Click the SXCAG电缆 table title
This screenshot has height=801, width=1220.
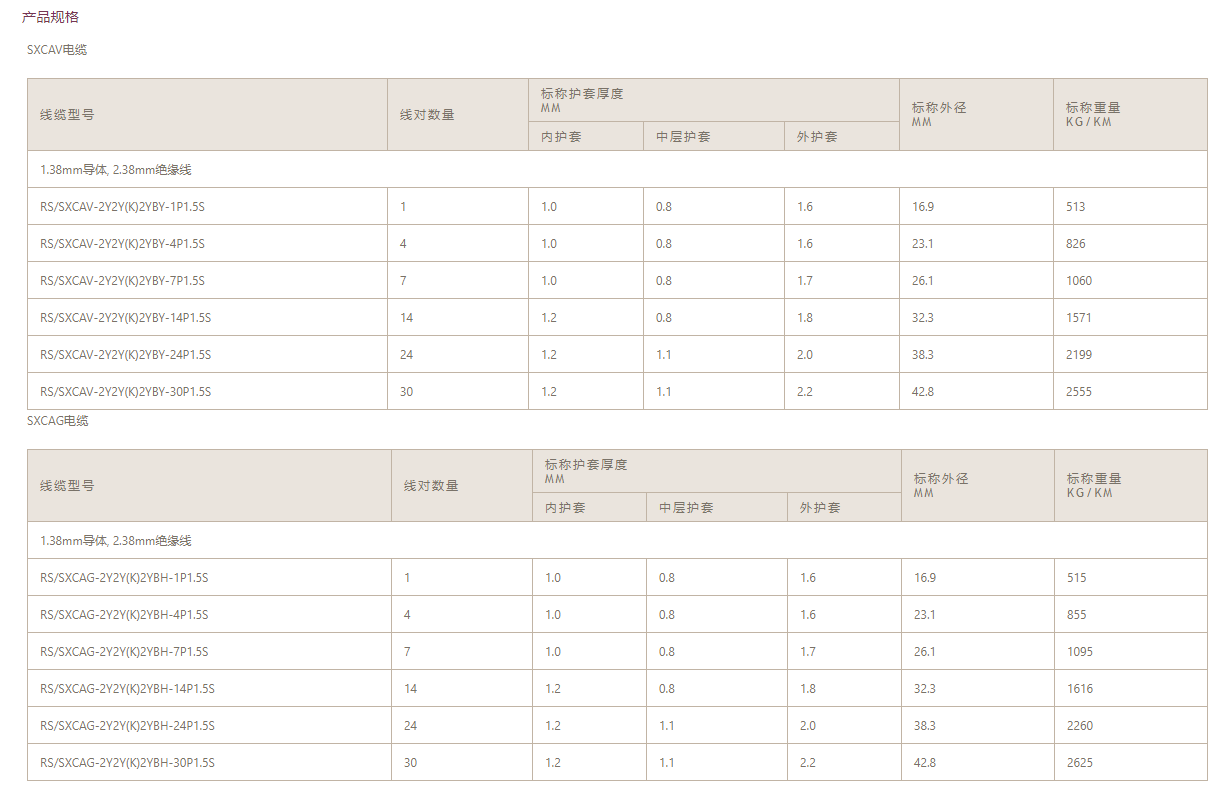[x=57, y=421]
